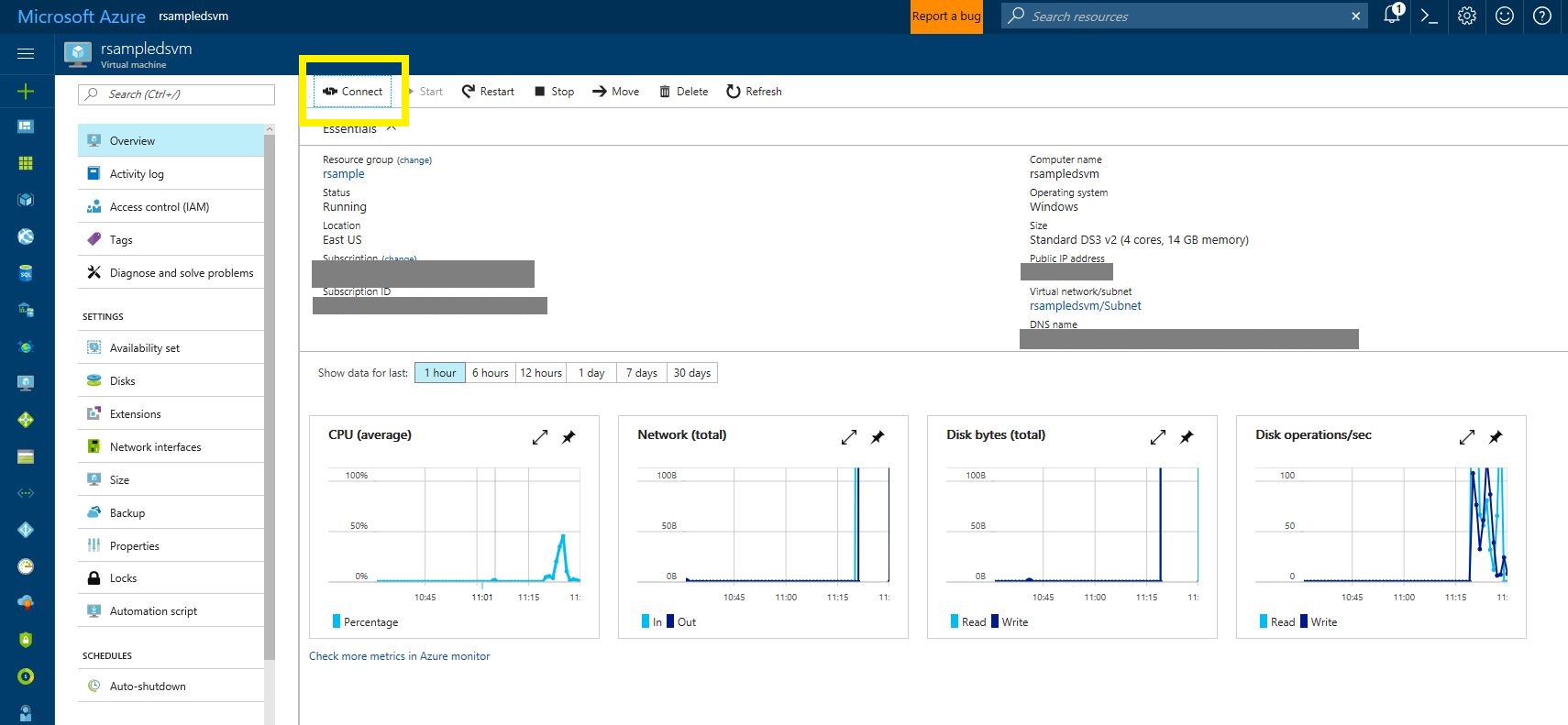This screenshot has width=1568, height=725.
Task: Click the Search (Ctrl+/) menu filter box
Action: [177, 94]
